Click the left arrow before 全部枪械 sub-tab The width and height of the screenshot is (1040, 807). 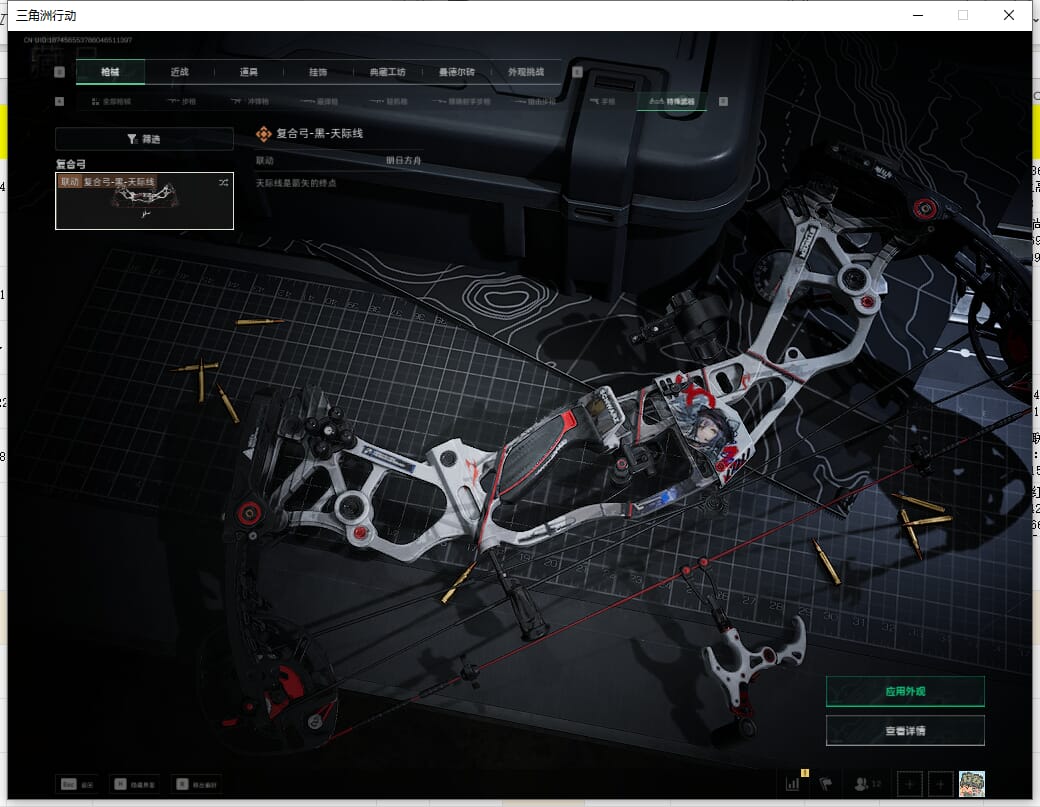pos(60,101)
